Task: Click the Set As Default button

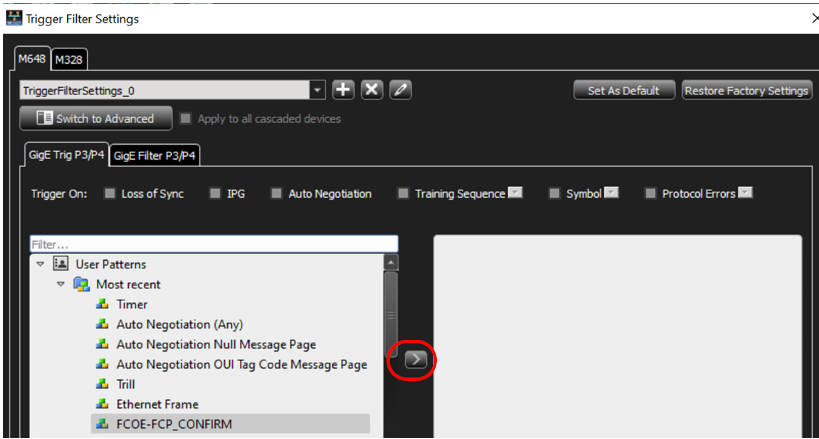Action: [x=624, y=90]
